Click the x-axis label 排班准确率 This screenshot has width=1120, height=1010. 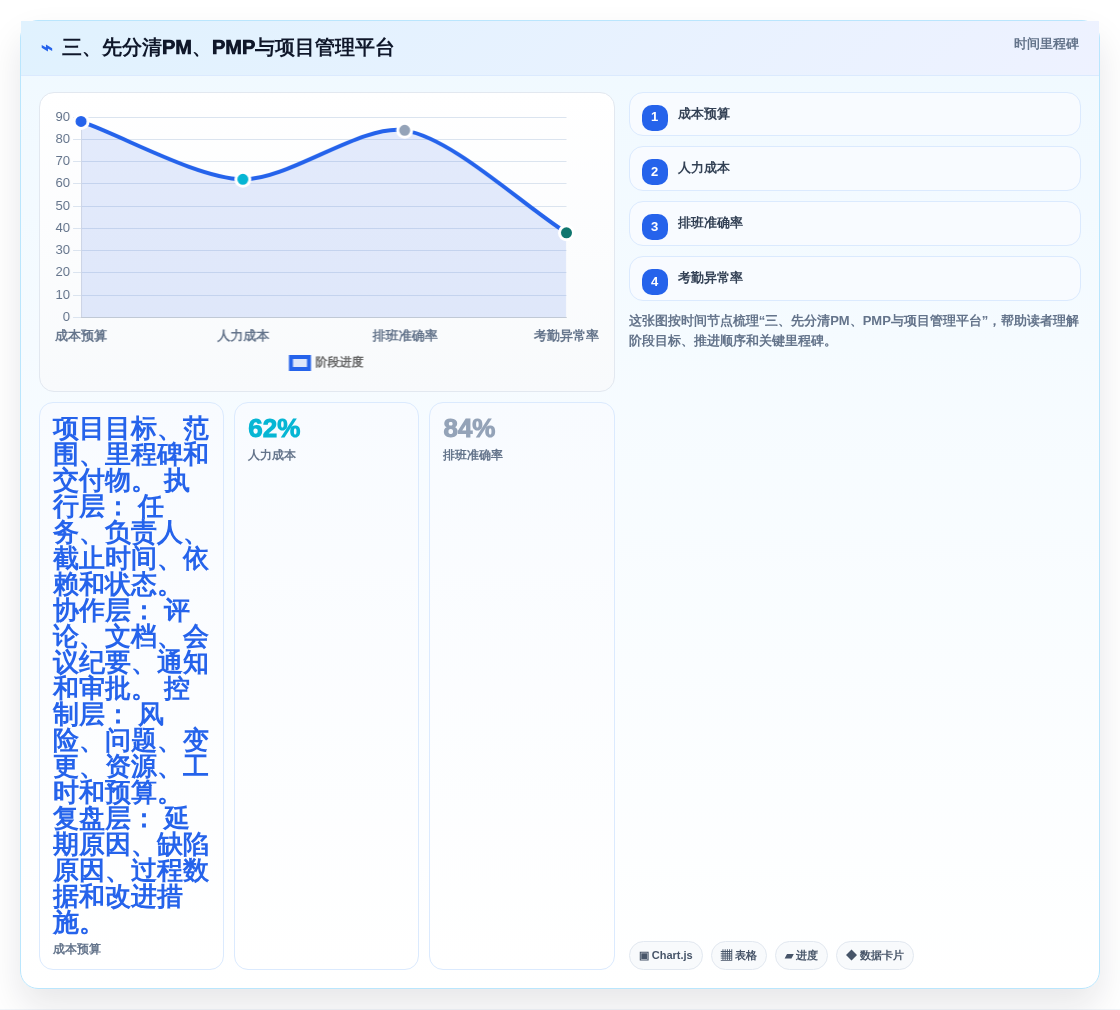tap(405, 336)
